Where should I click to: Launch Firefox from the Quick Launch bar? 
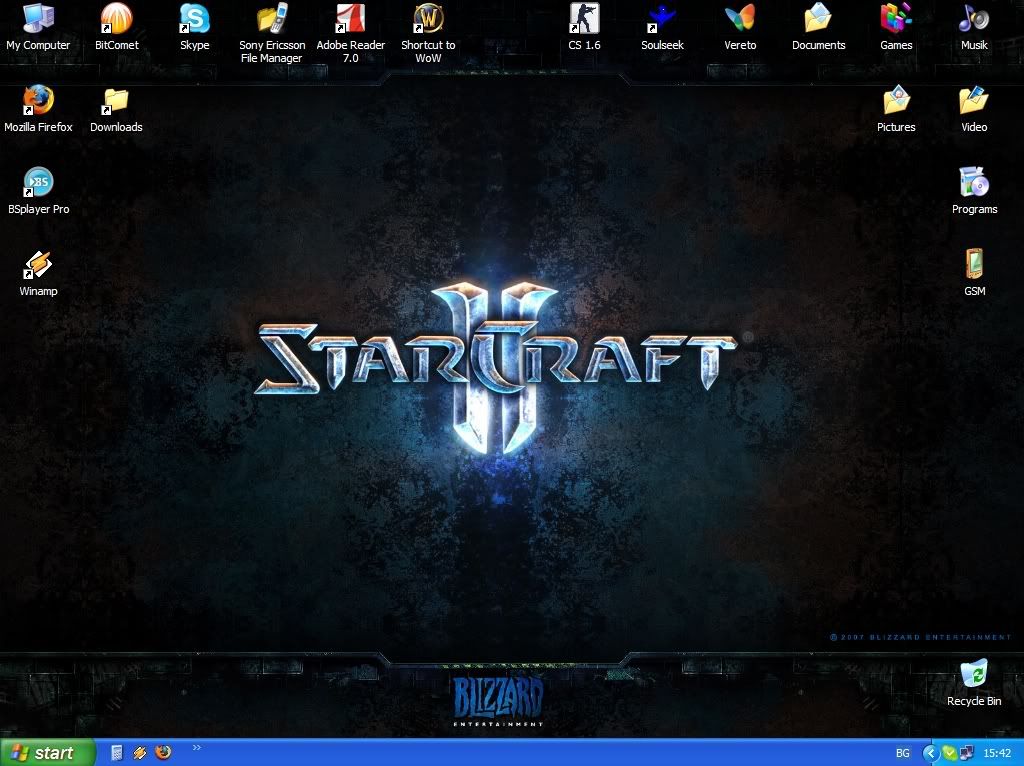click(163, 753)
